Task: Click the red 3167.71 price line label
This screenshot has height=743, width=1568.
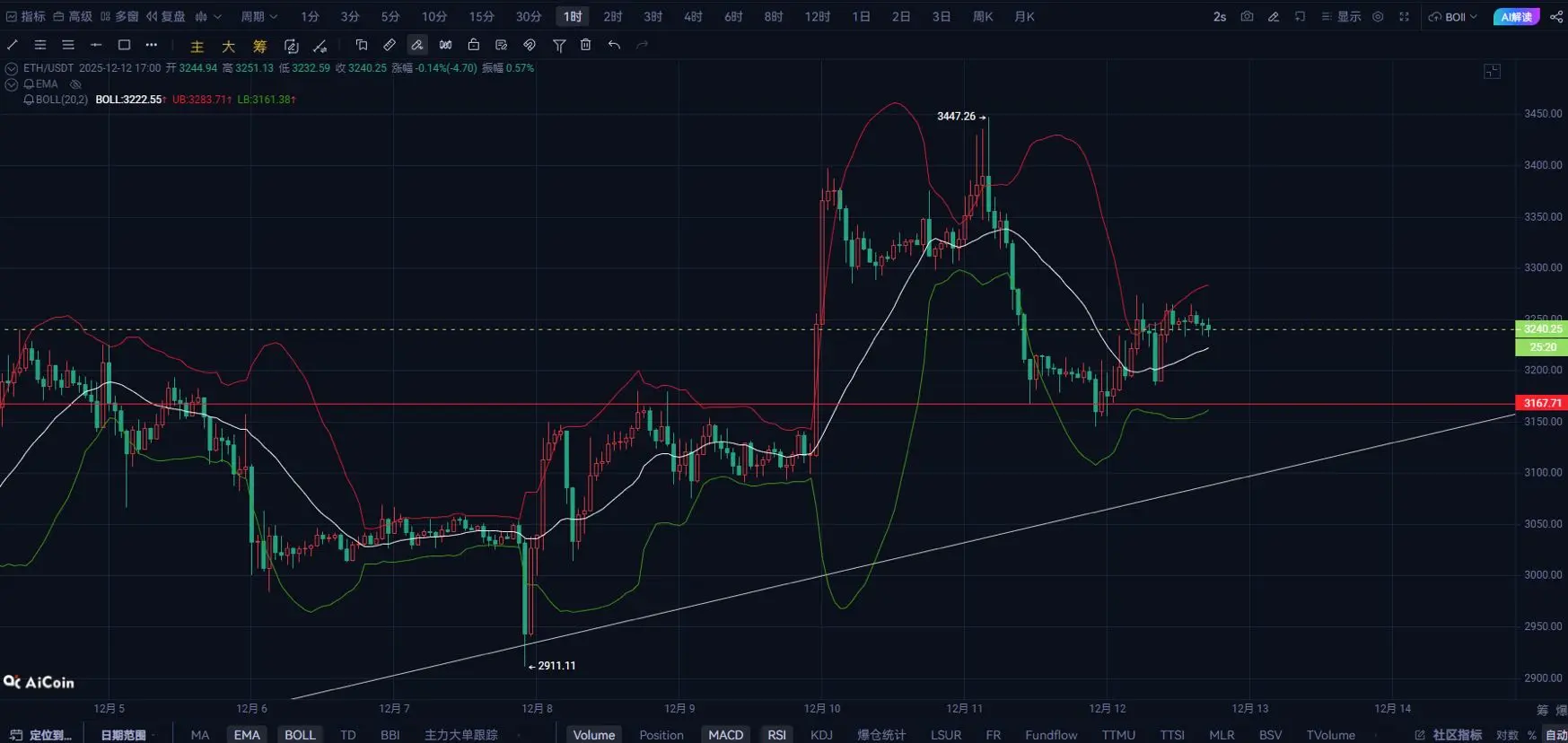Action: click(x=1542, y=403)
